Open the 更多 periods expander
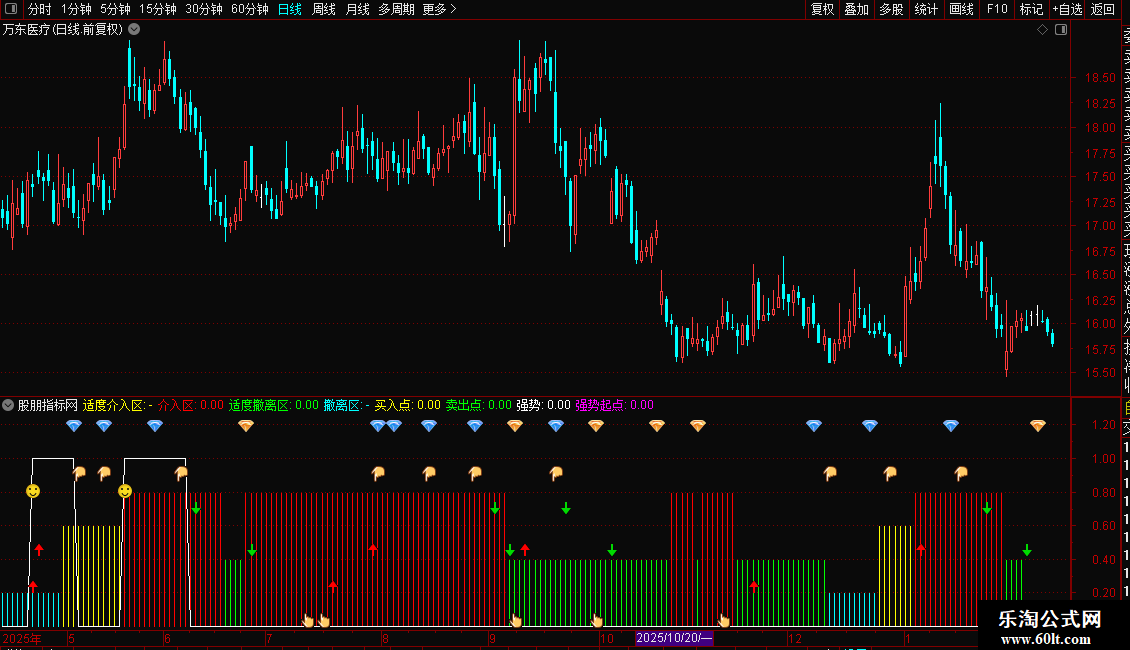Image resolution: width=1130 pixels, height=650 pixels. pos(439,9)
